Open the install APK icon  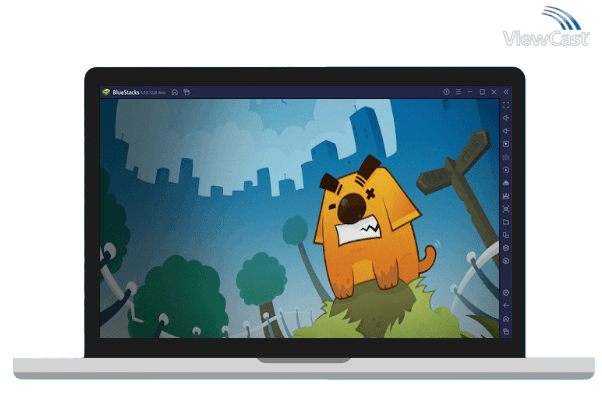coord(506,196)
